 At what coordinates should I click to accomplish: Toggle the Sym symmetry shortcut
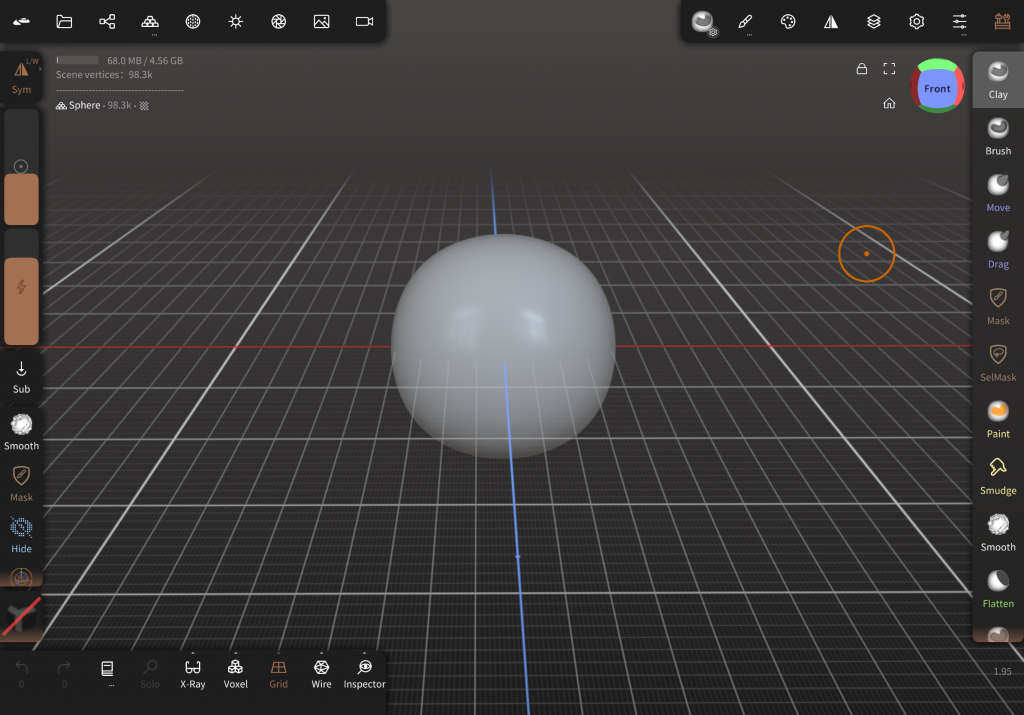pos(22,76)
